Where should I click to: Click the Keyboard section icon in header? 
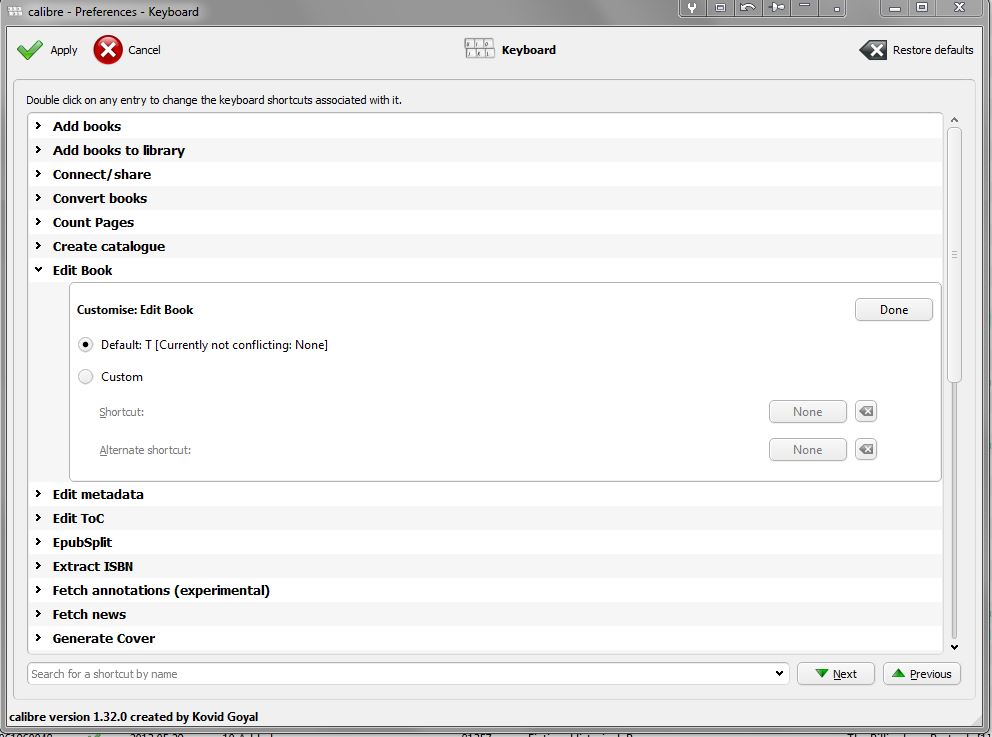(x=479, y=49)
